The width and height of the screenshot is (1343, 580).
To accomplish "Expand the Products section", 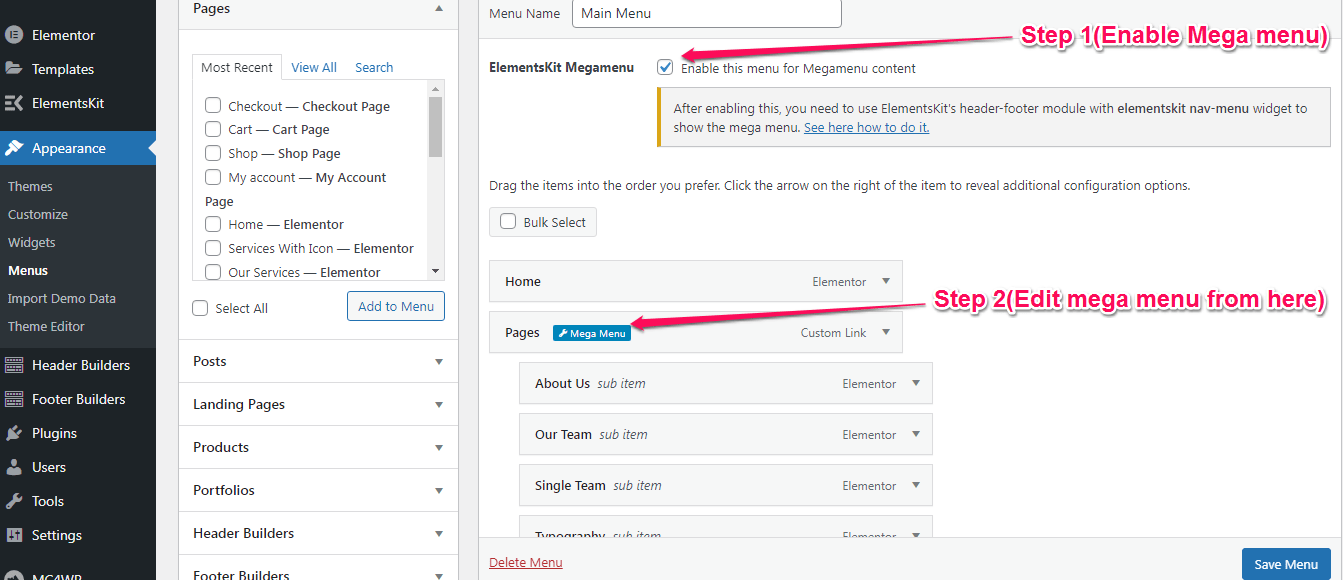I will tap(318, 447).
